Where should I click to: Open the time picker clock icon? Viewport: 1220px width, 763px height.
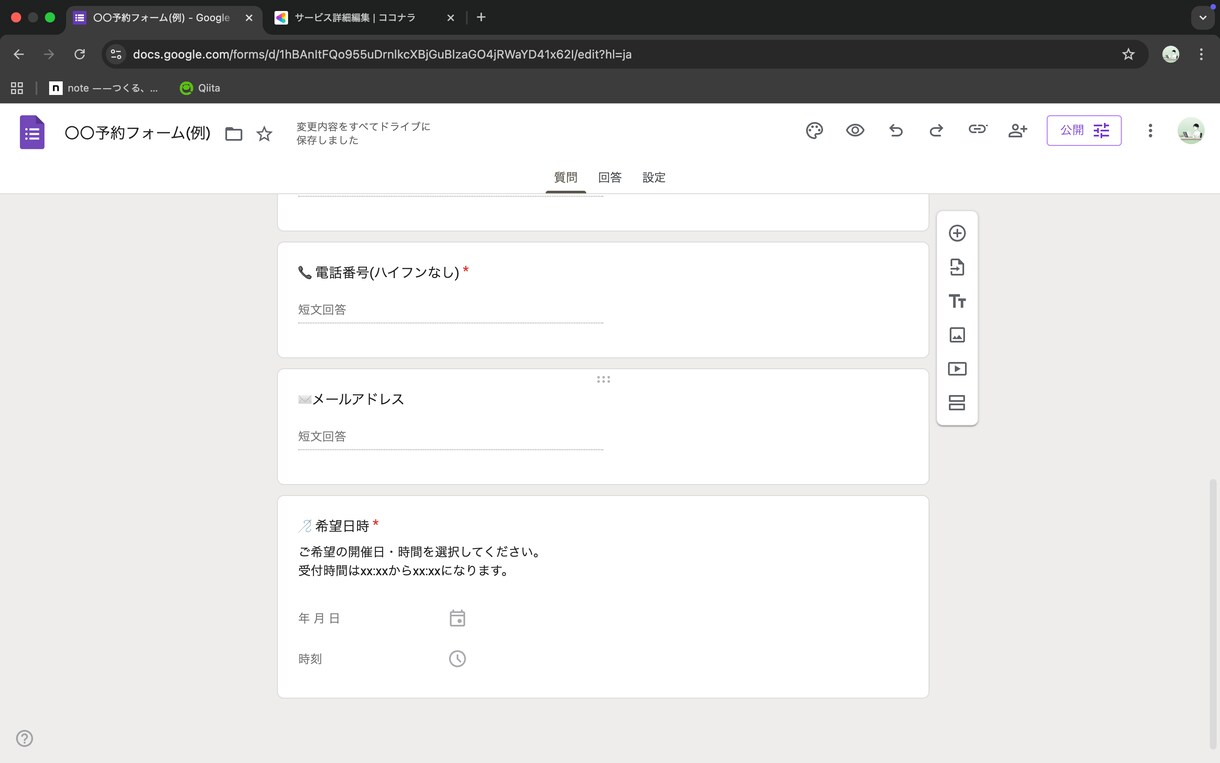click(x=457, y=659)
